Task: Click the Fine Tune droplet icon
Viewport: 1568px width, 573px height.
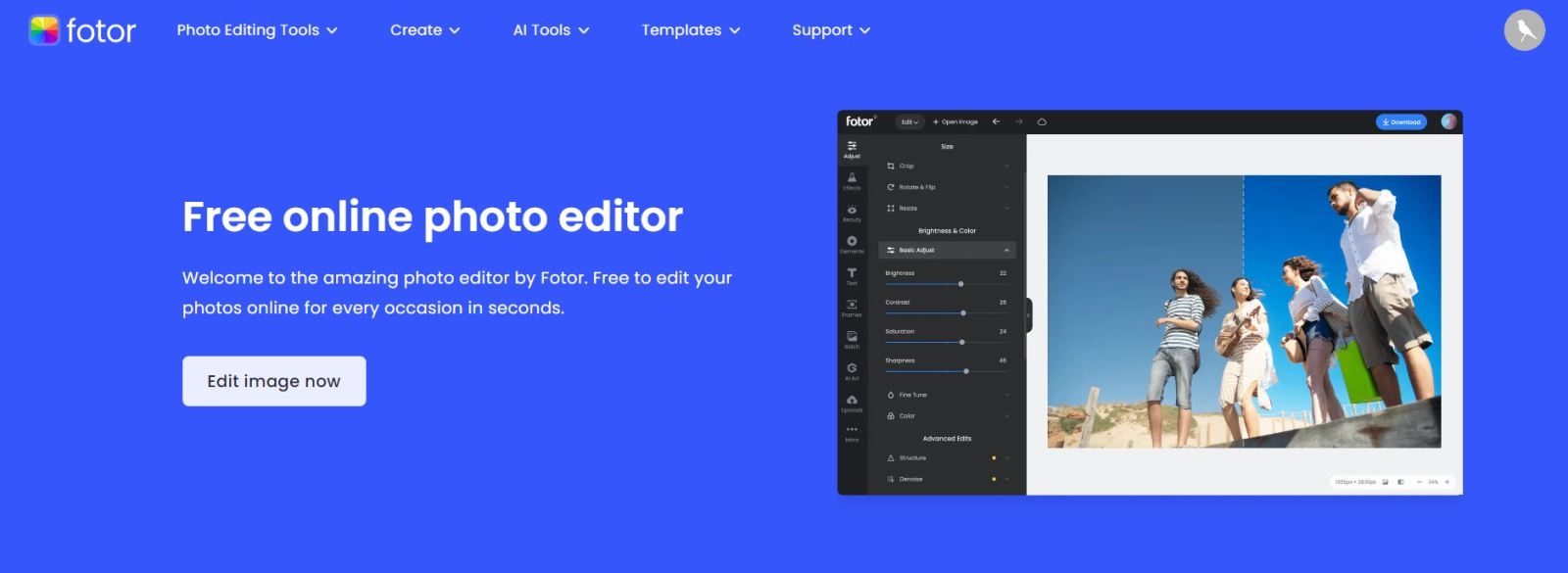Action: click(x=891, y=395)
